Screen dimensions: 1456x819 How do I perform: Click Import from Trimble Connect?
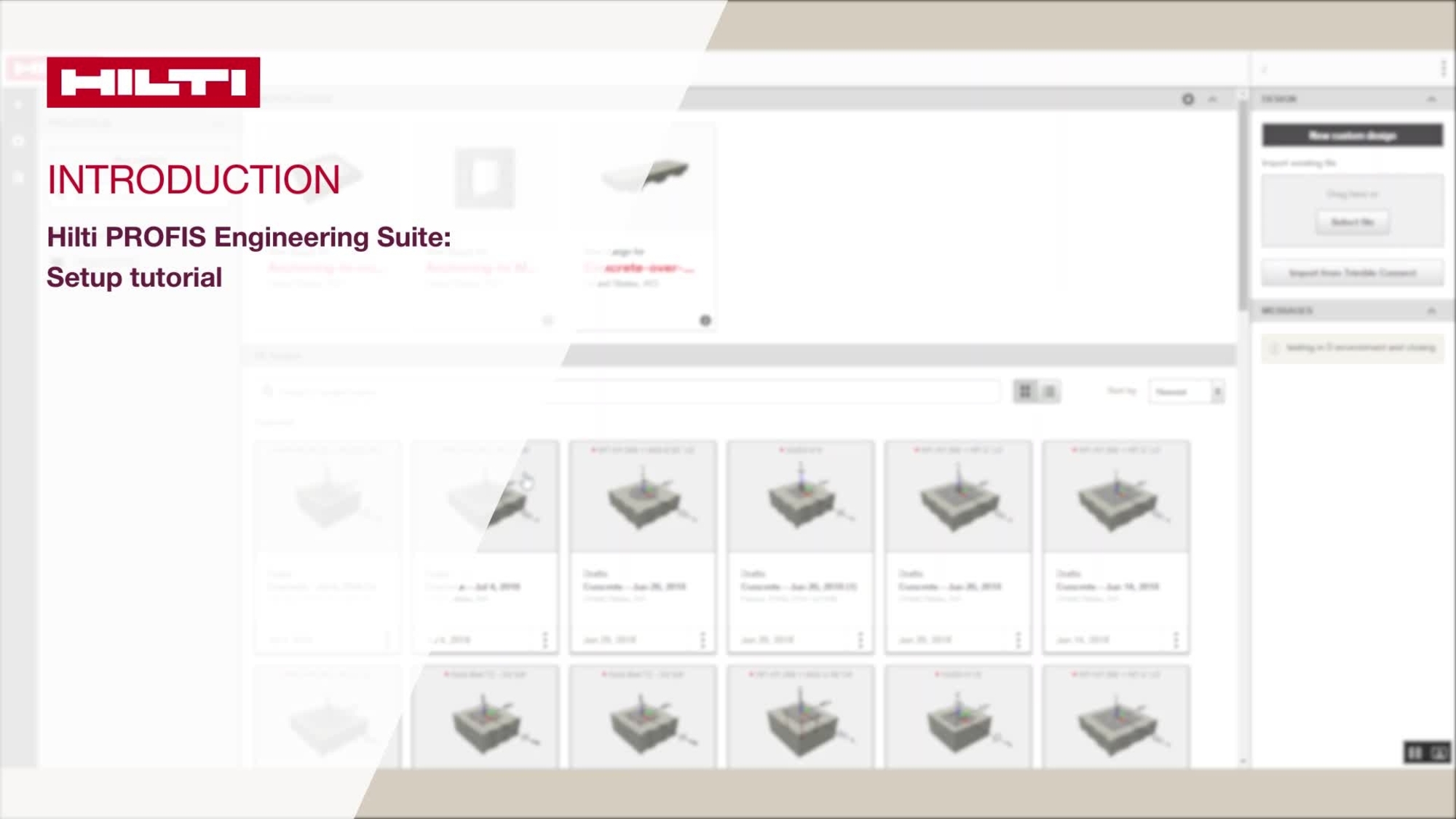(1353, 273)
